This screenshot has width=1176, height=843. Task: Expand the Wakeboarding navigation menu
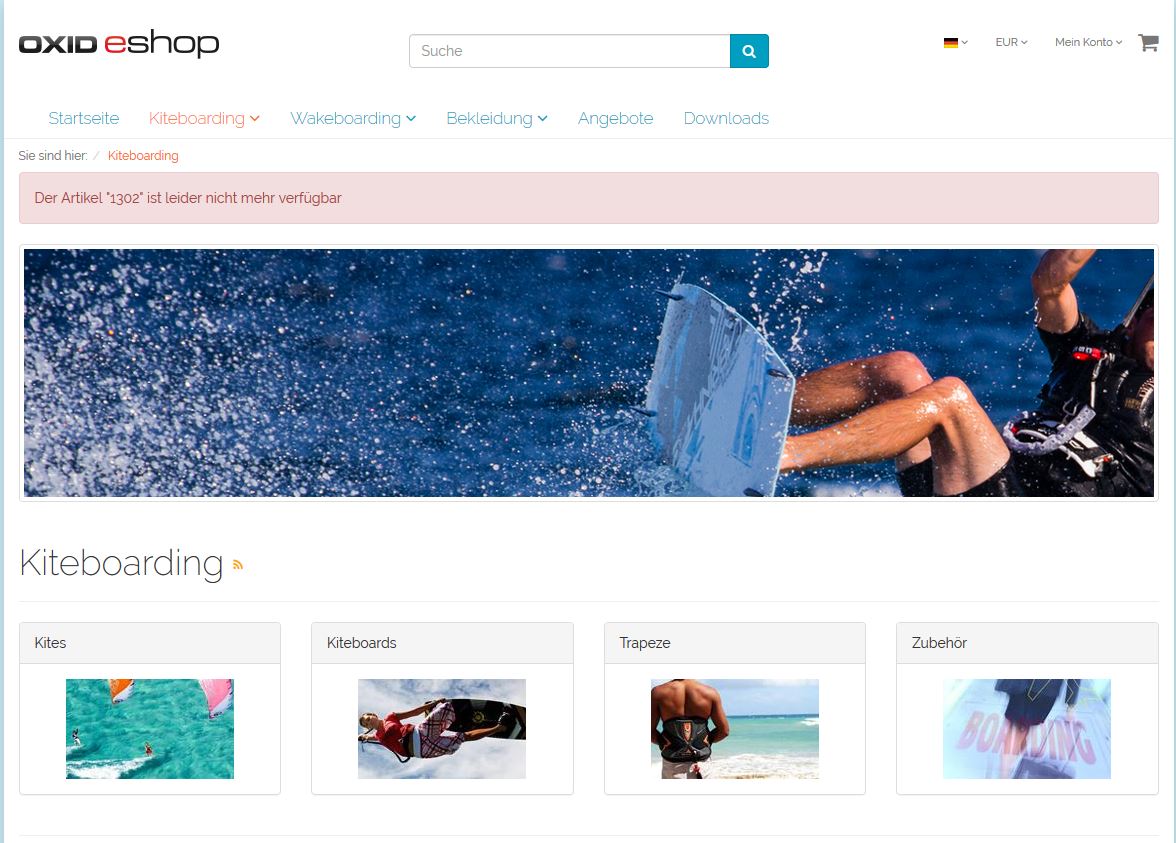click(353, 118)
